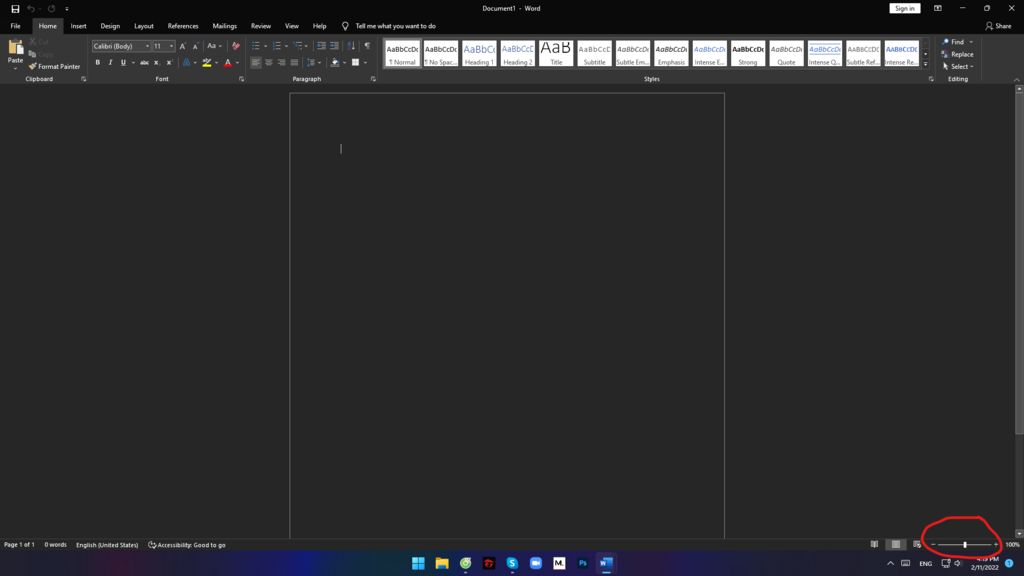Switch to Print Layout view

895,544
